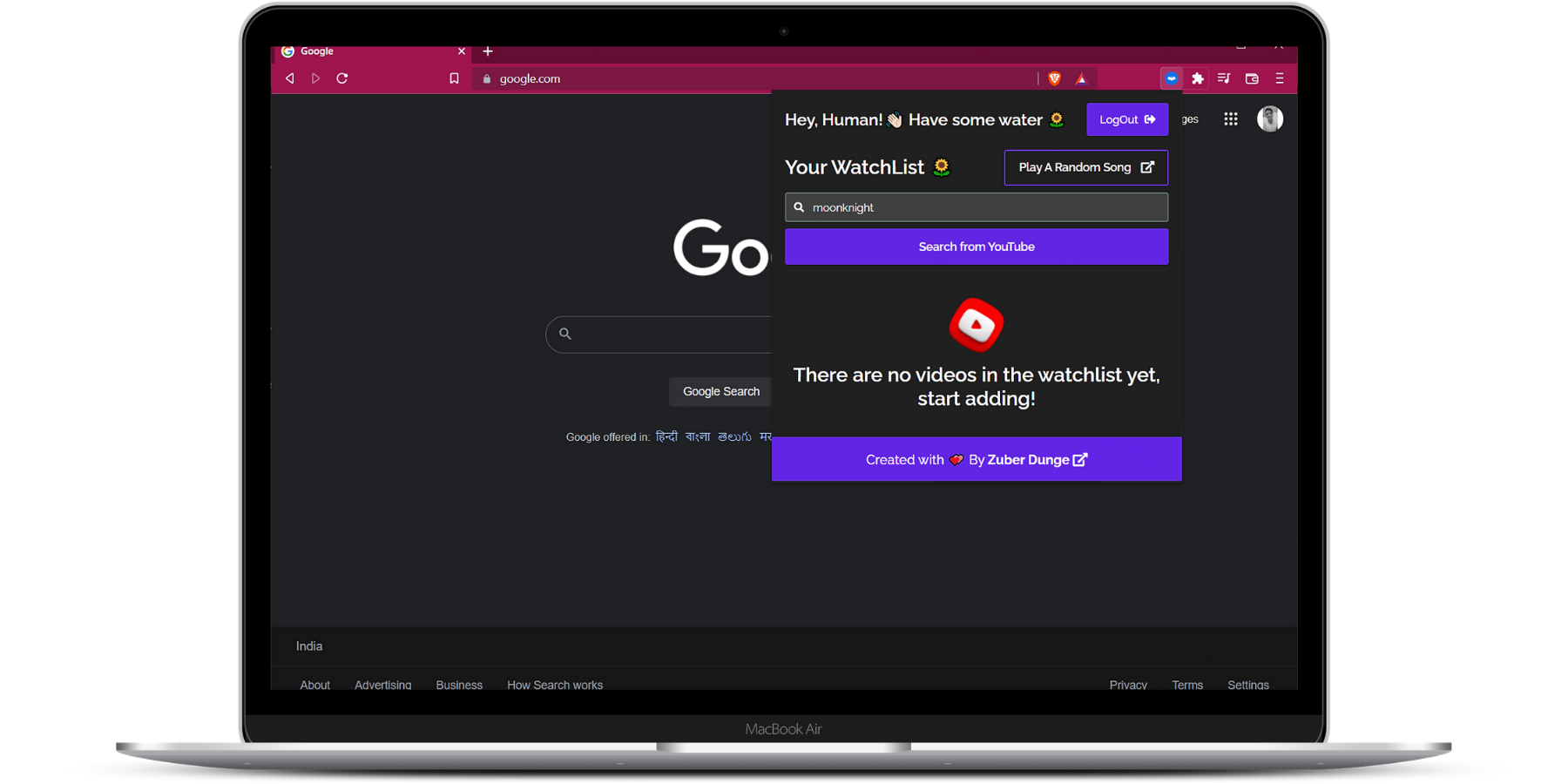1568x784 pixels.
Task: Open the Business footer link
Action: pos(459,685)
